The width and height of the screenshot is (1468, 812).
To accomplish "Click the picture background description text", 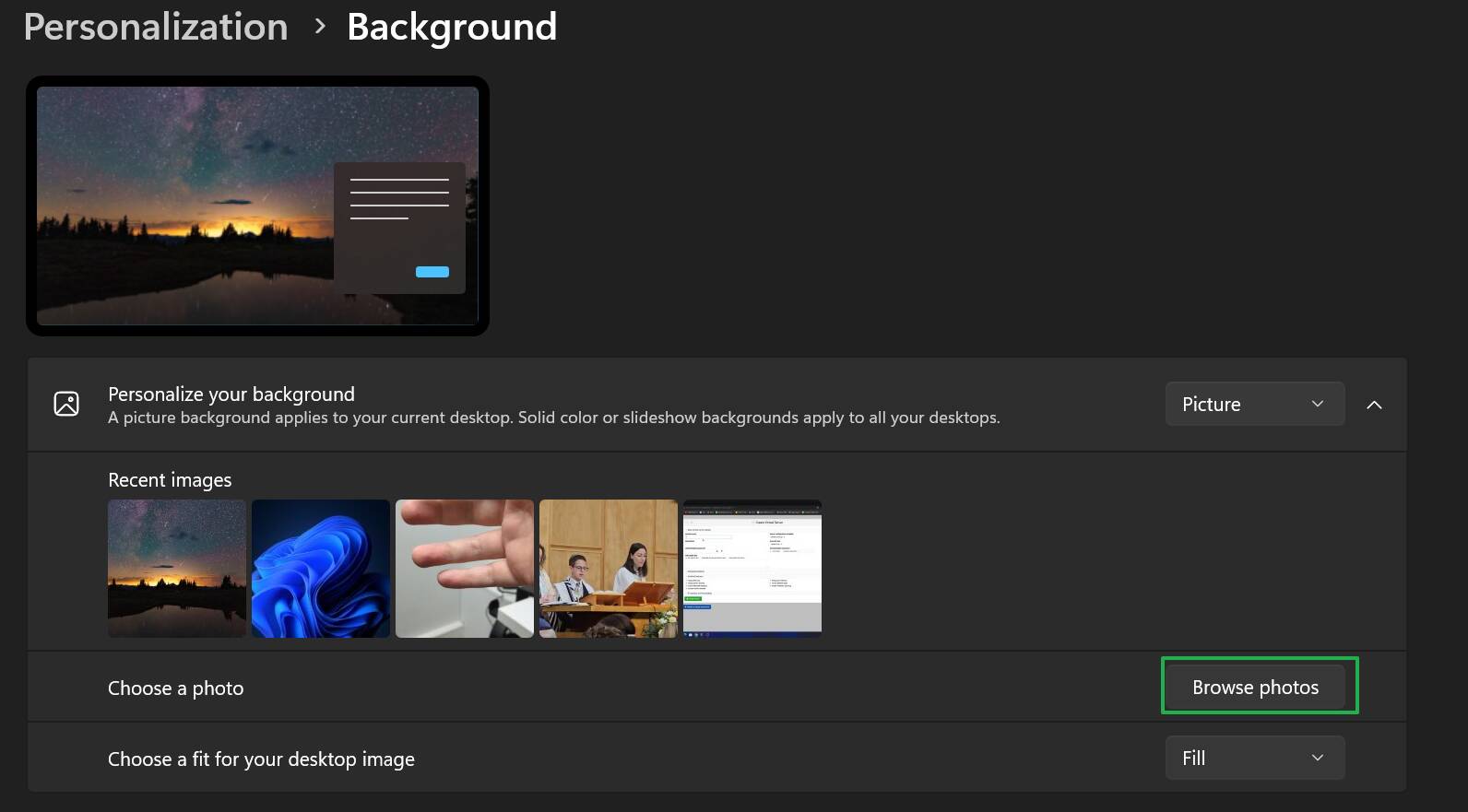I will (x=553, y=418).
